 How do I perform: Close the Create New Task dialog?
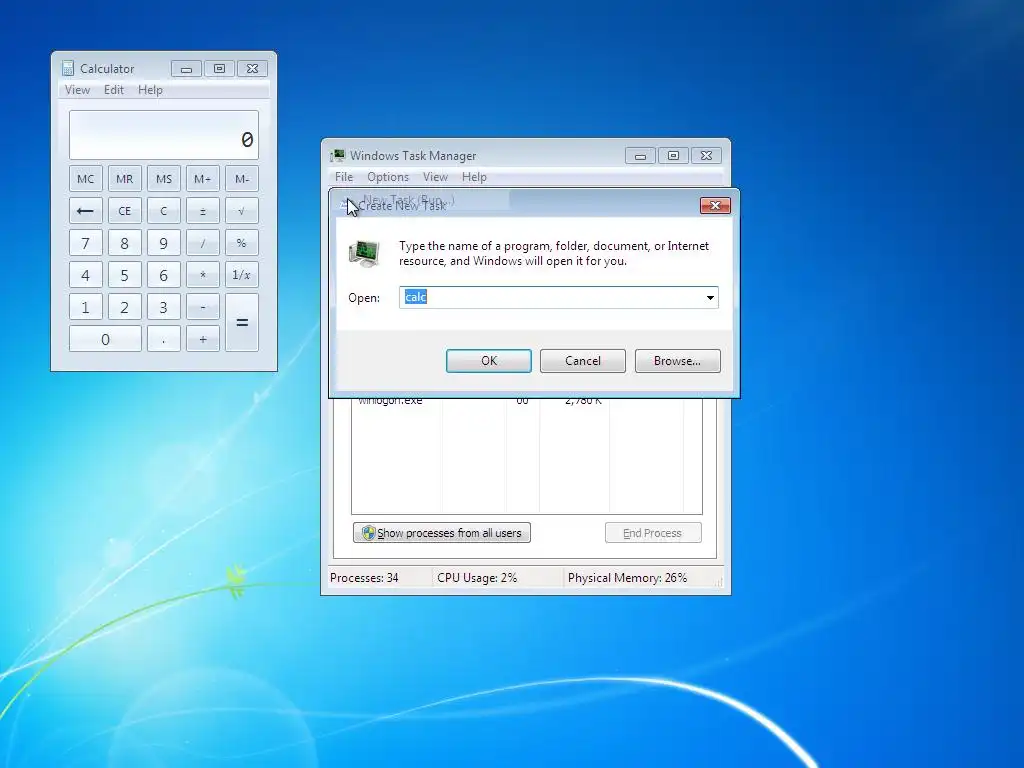click(x=715, y=206)
